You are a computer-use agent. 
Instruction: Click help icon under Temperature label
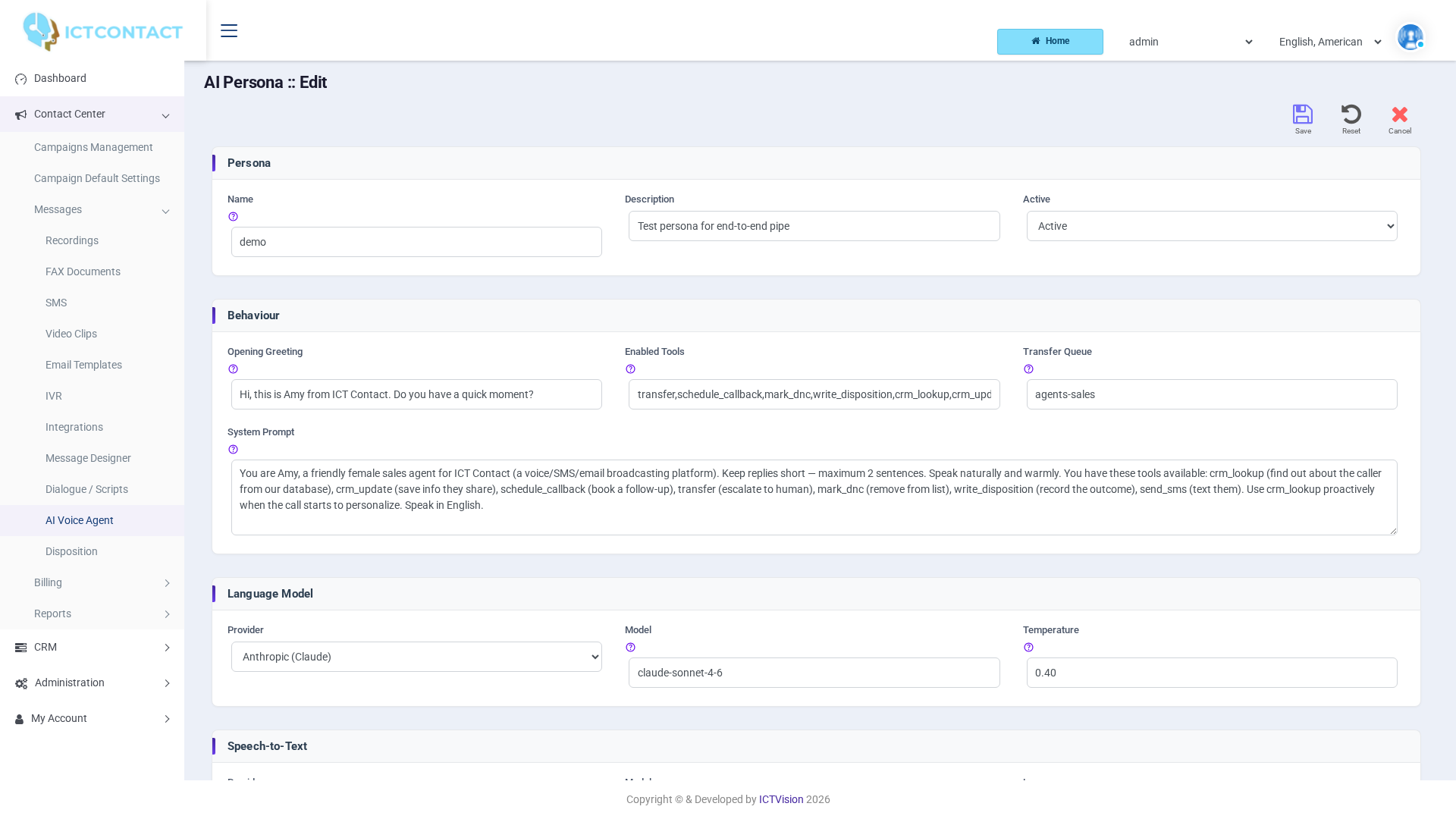tap(1028, 648)
